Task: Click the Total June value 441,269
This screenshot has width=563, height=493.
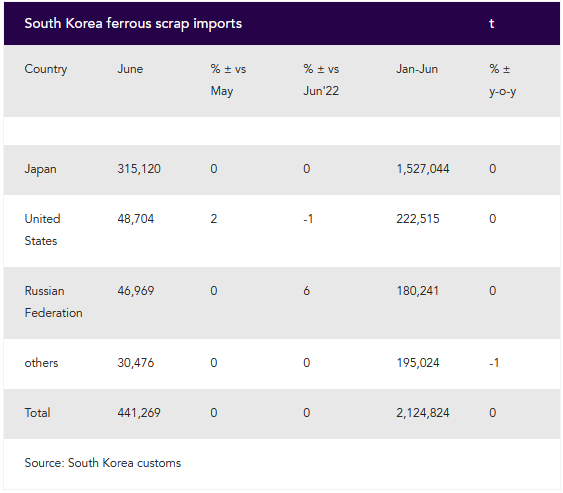Action: pyautogui.click(x=139, y=413)
